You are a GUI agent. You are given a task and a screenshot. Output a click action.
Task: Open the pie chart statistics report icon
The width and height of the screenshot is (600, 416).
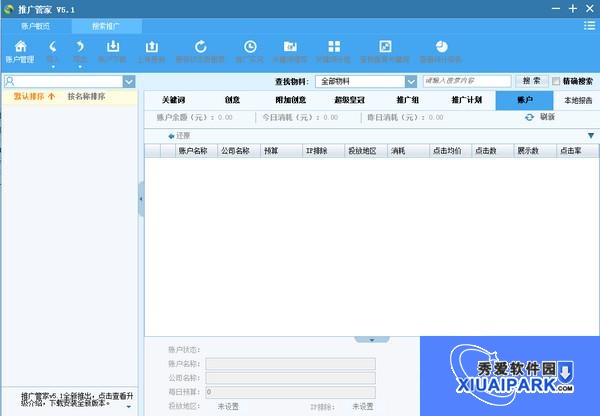(442, 47)
